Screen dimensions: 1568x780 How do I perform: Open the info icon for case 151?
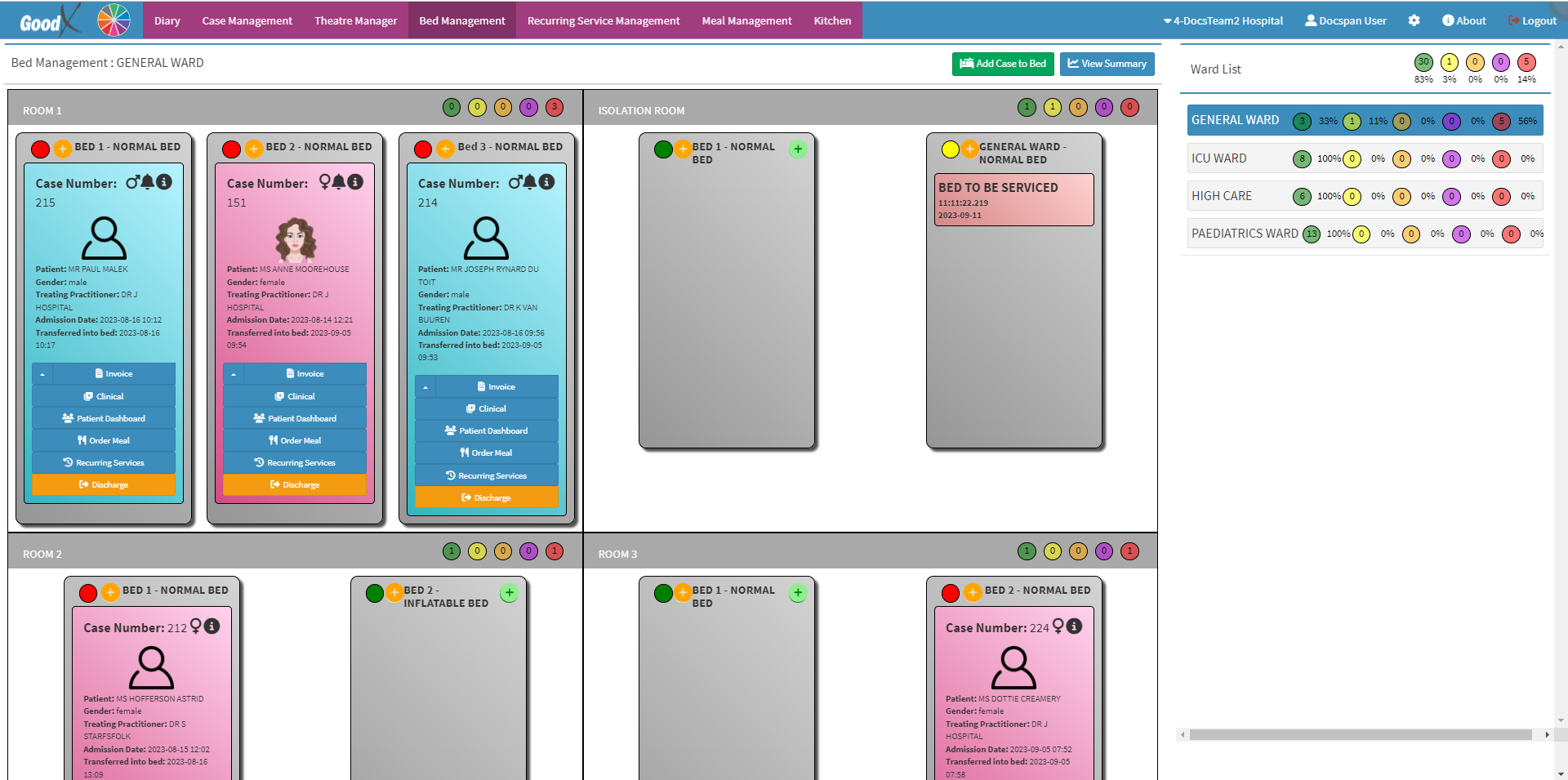pos(355,182)
